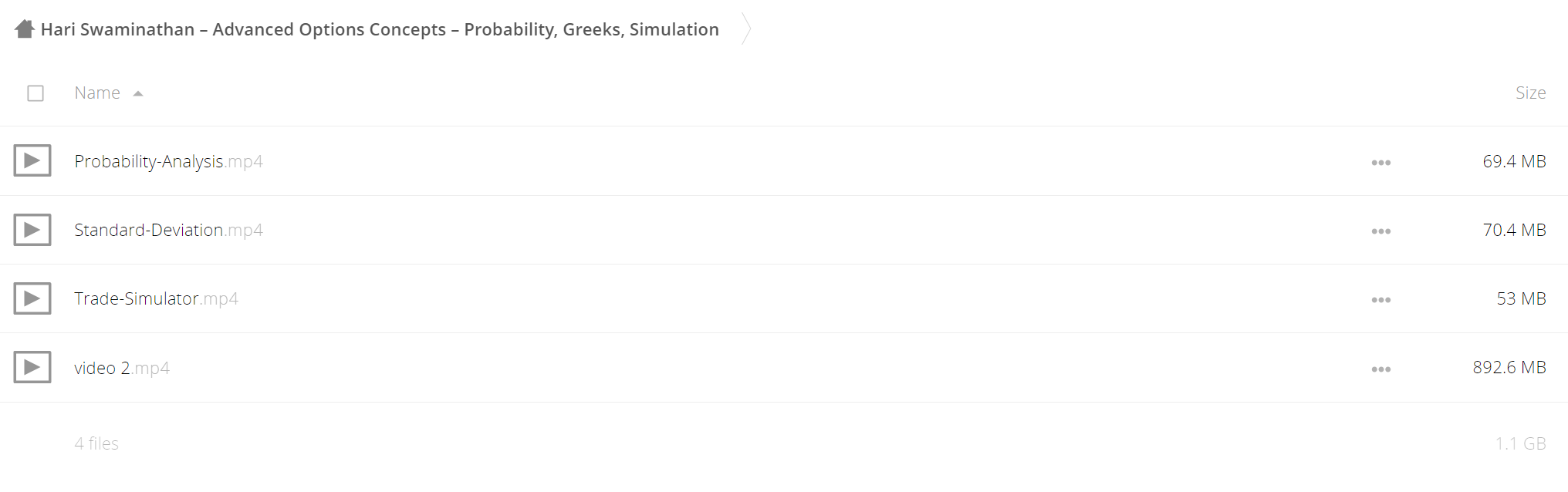Click the breadcrumb chevron separator
This screenshot has width=1568, height=492.
coord(746,29)
